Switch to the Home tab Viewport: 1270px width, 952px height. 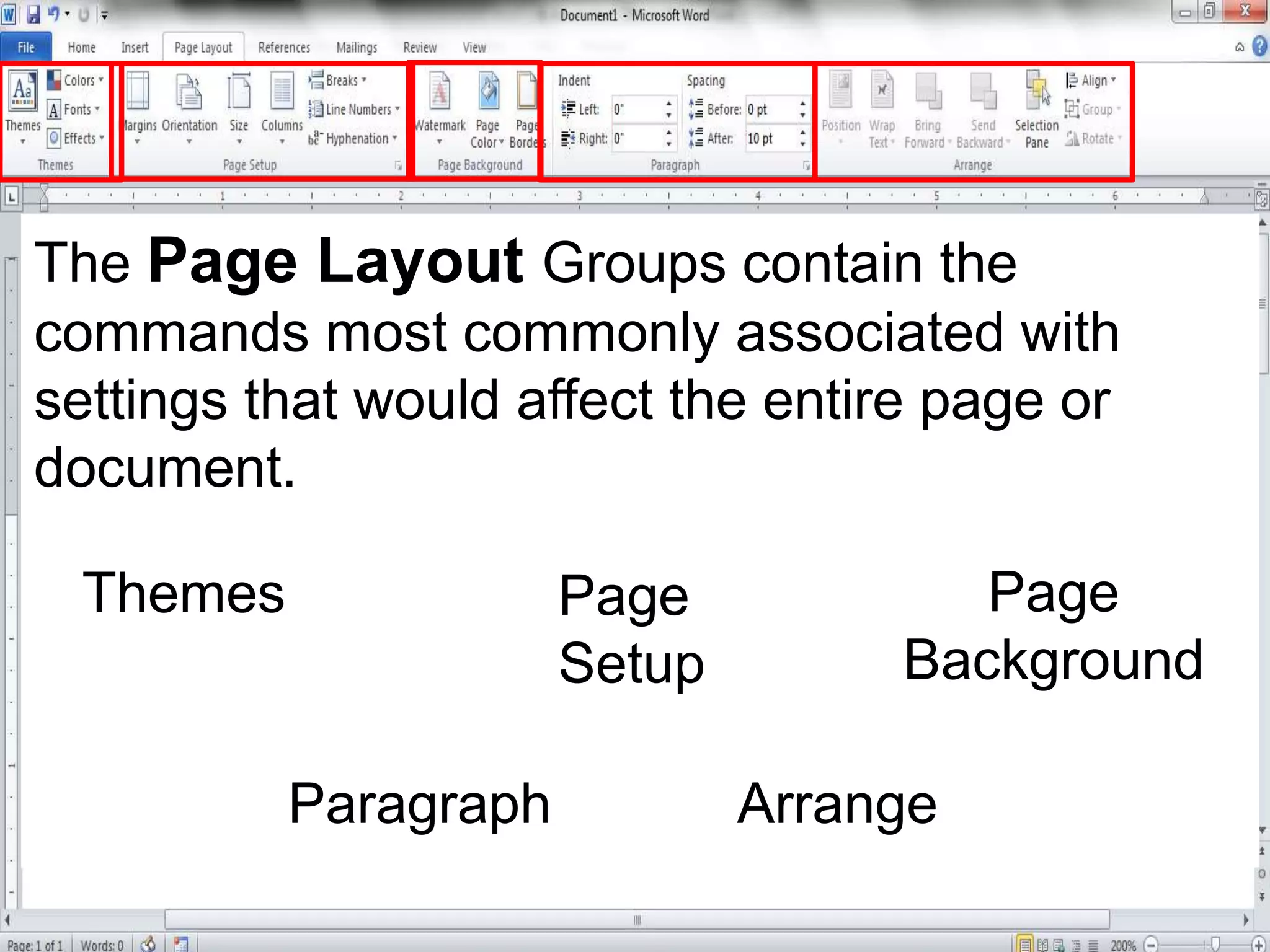click(81, 48)
